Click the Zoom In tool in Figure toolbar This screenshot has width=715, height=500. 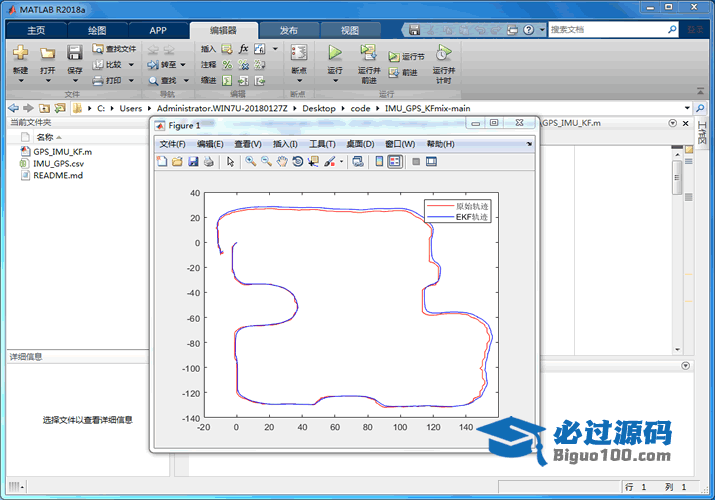(251, 161)
